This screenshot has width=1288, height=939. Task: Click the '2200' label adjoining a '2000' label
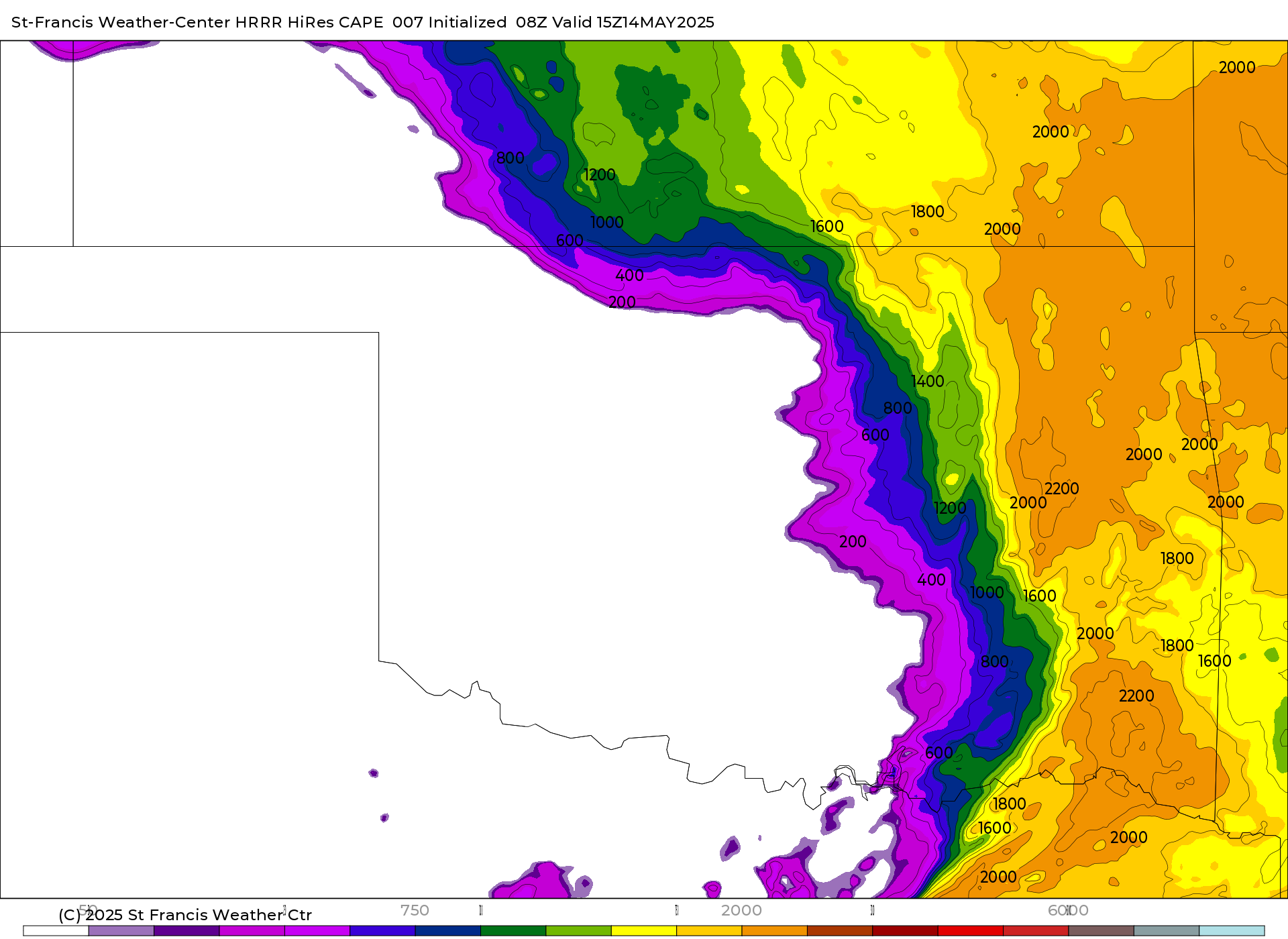point(1062,489)
